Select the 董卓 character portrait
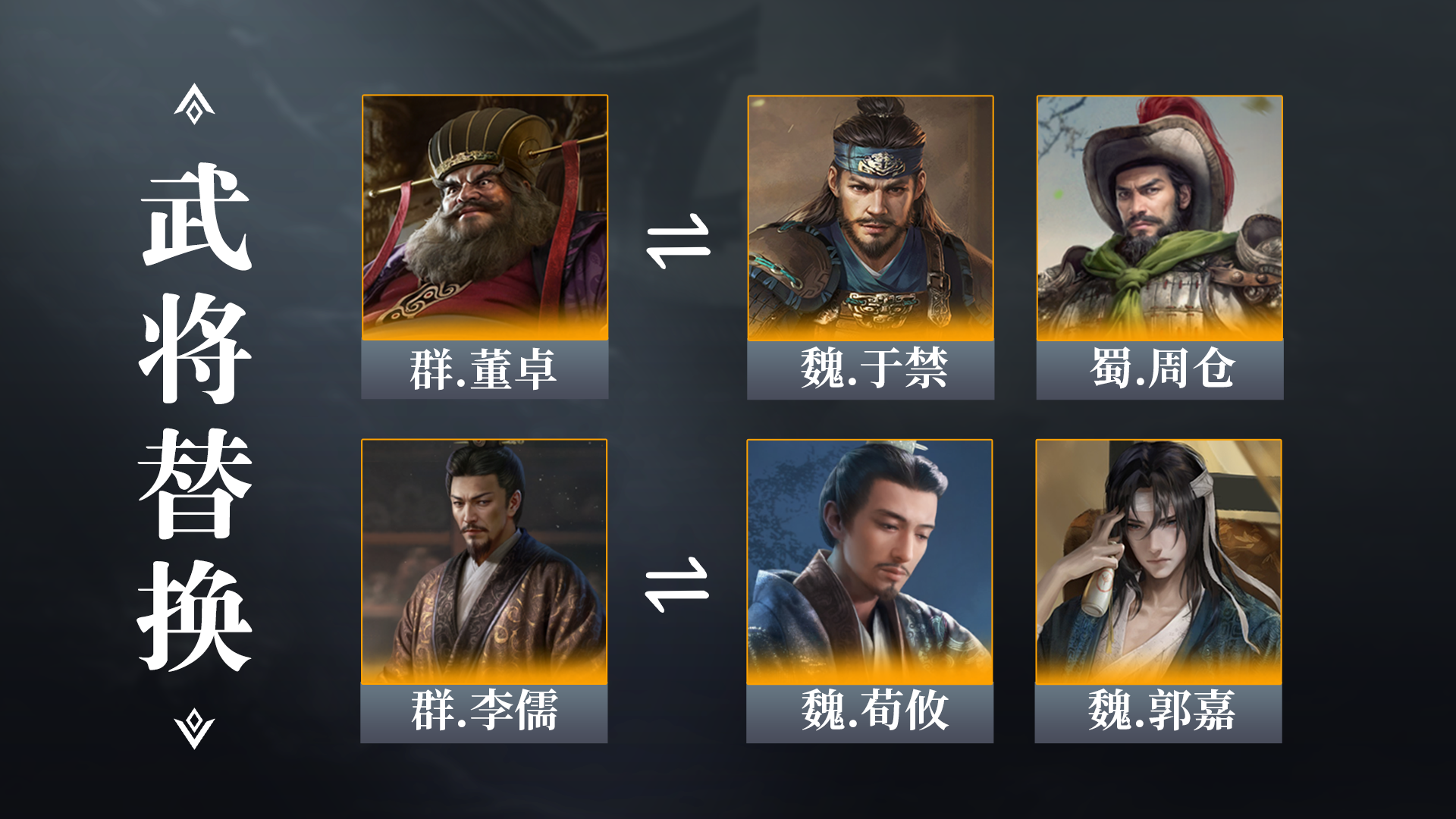This screenshot has width=1456, height=819. pyautogui.click(x=485, y=218)
